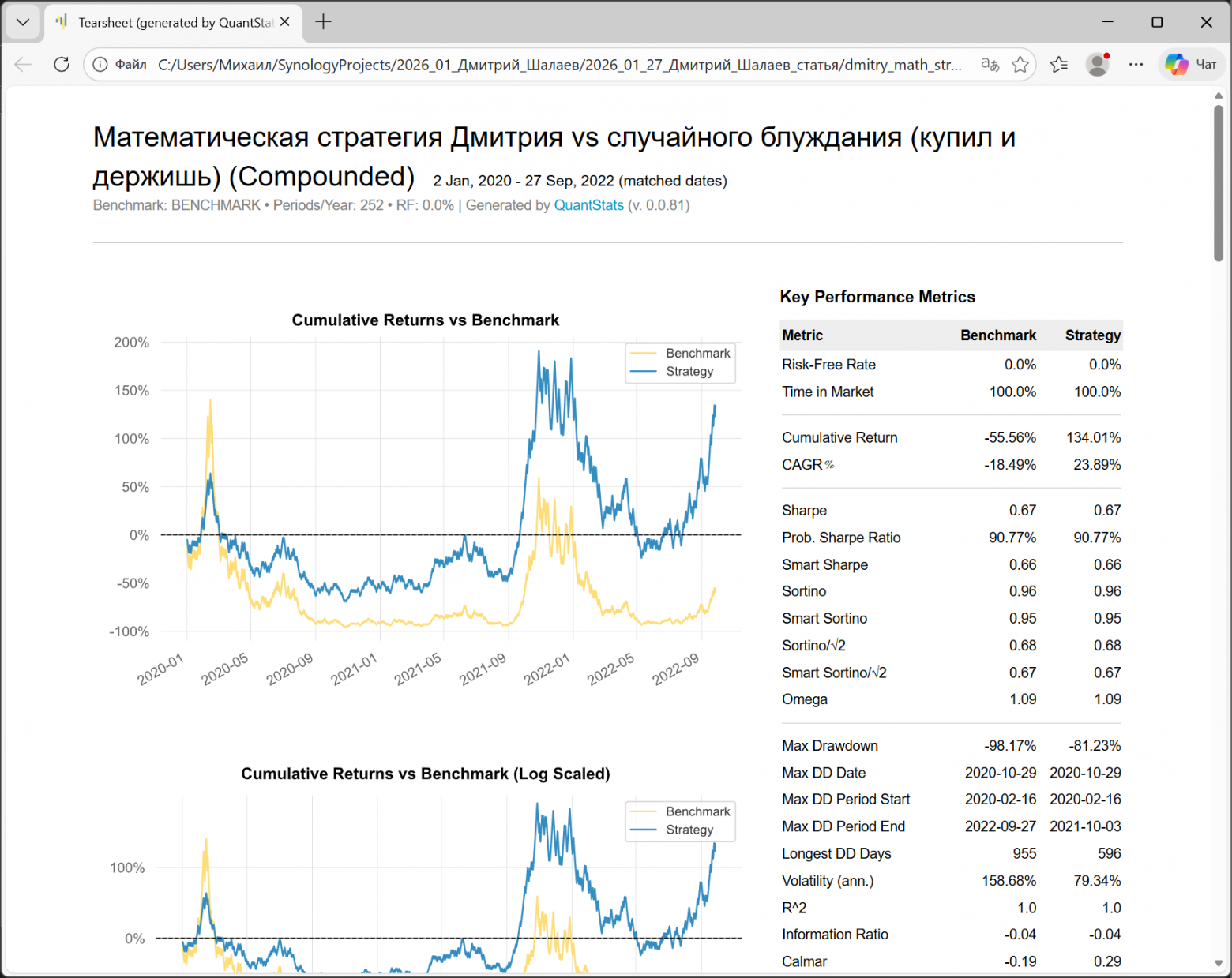Refresh the tearsheet page
This screenshot has width=1232, height=978.
click(x=61, y=64)
